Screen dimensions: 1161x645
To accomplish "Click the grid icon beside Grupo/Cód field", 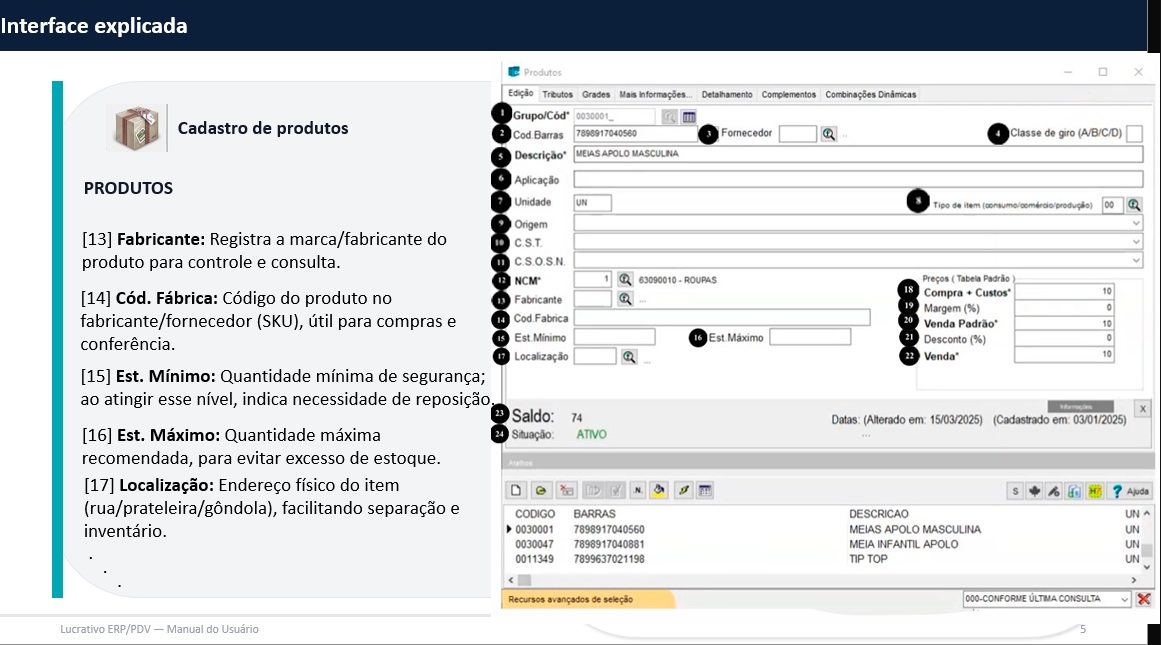I will [x=689, y=117].
